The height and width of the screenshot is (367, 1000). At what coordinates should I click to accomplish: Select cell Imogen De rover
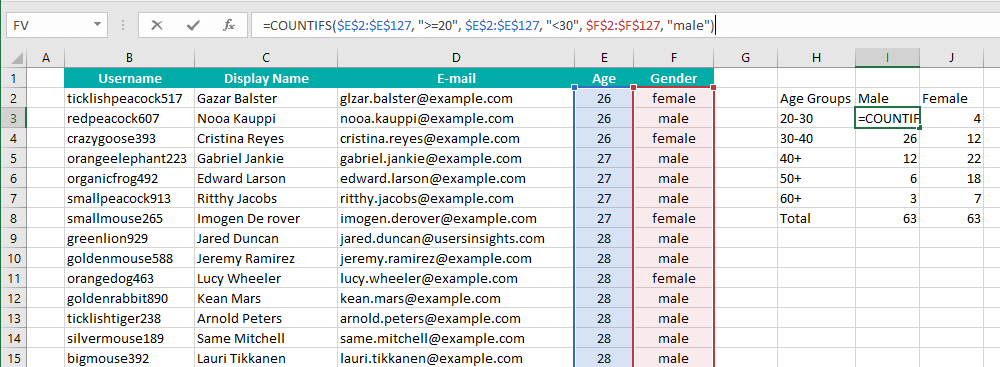(266, 218)
